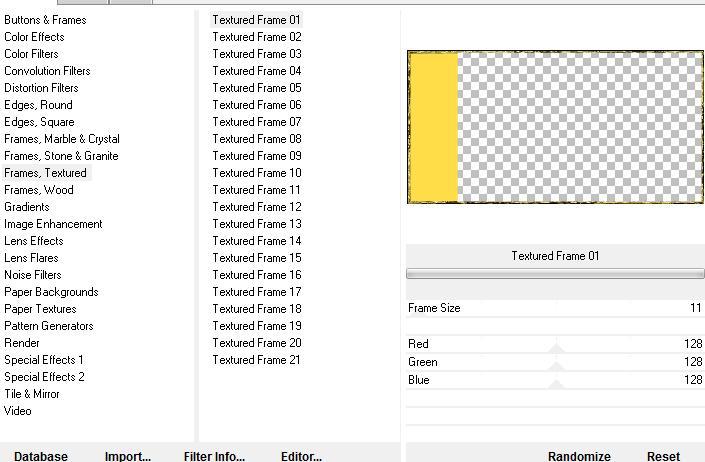Select Textured Frame 10 filter
Viewport: 705px width, 462px height.
pyautogui.click(x=256, y=173)
